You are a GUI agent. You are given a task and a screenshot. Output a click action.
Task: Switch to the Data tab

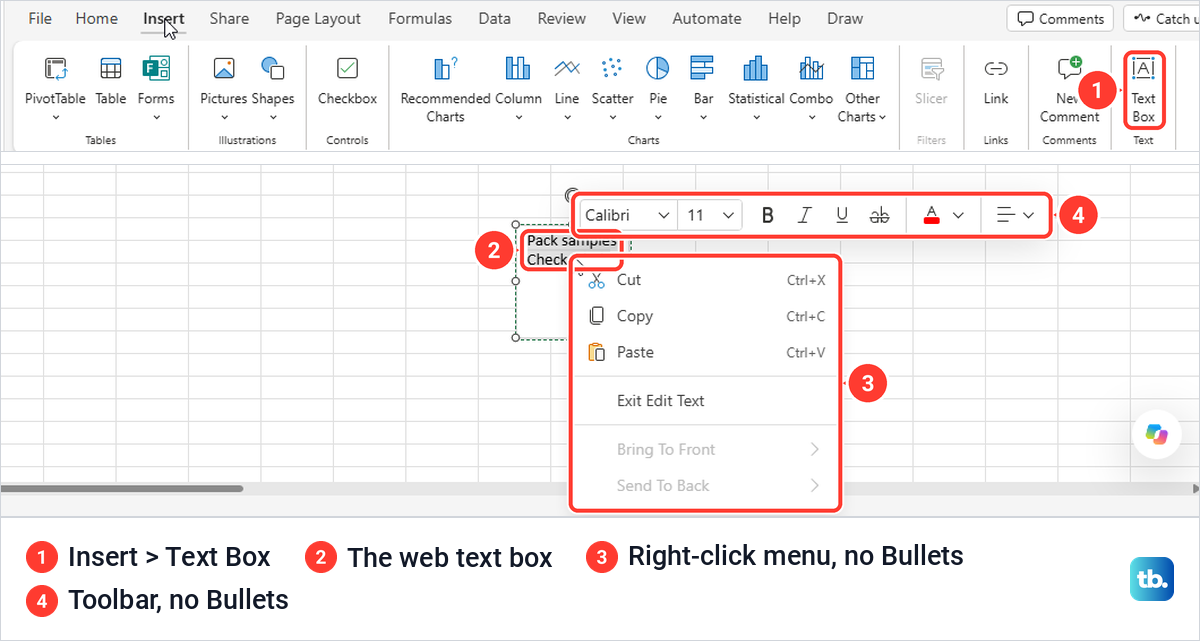[x=494, y=18]
